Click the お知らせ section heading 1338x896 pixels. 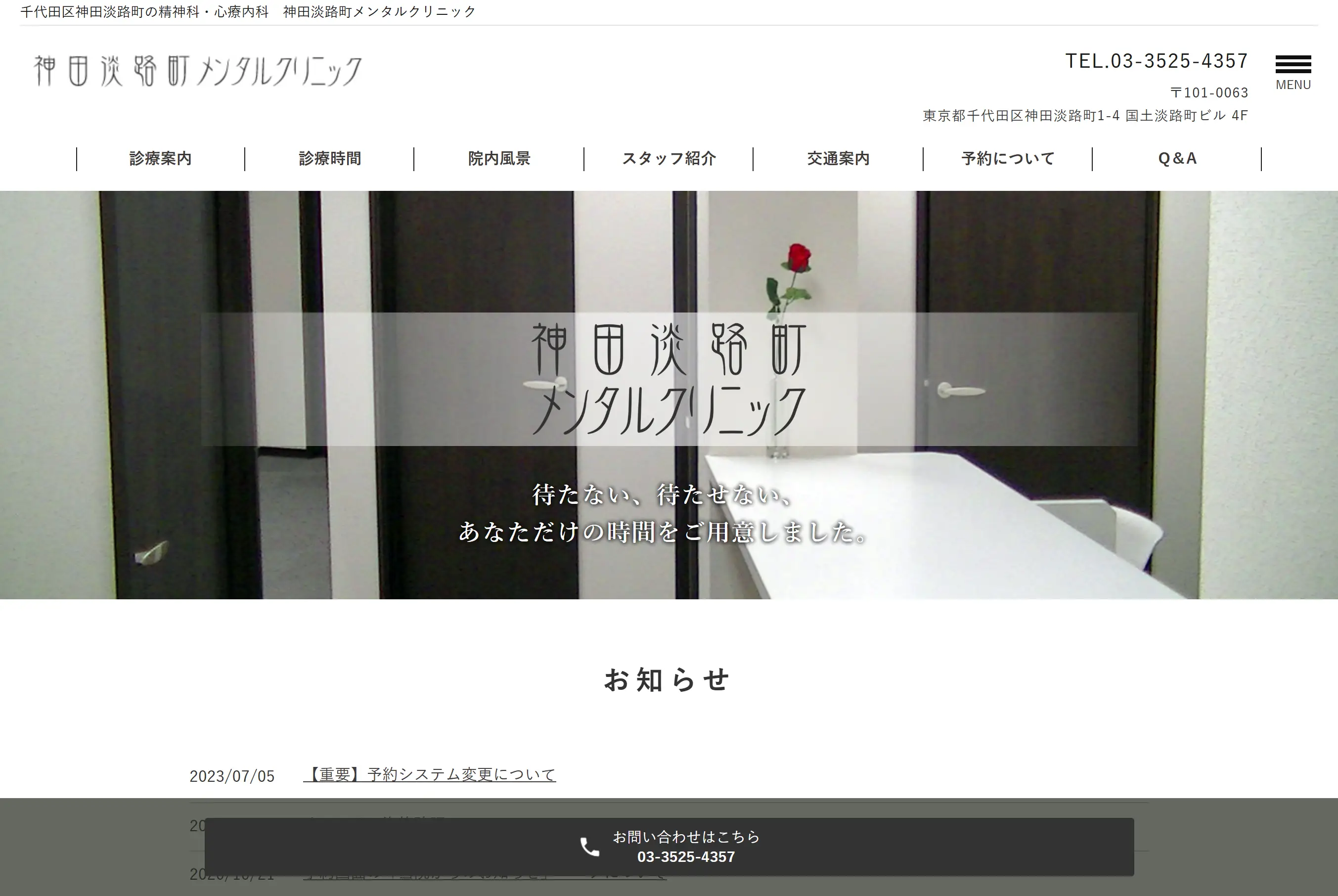(x=668, y=680)
